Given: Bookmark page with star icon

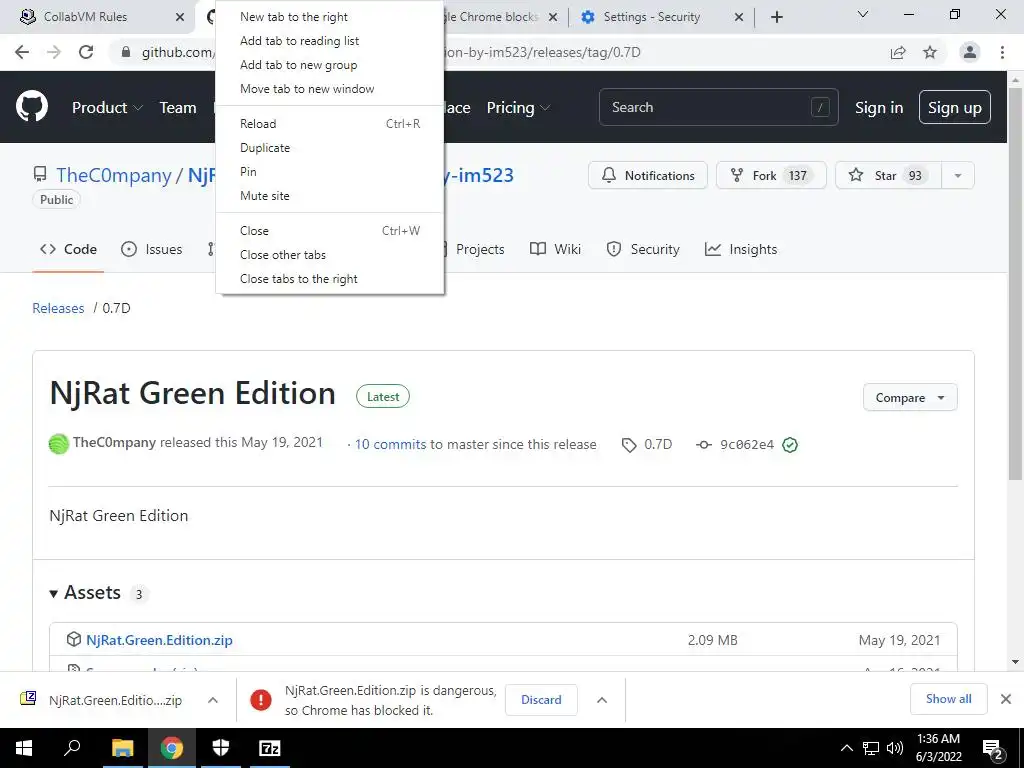Looking at the screenshot, I should tap(930, 52).
